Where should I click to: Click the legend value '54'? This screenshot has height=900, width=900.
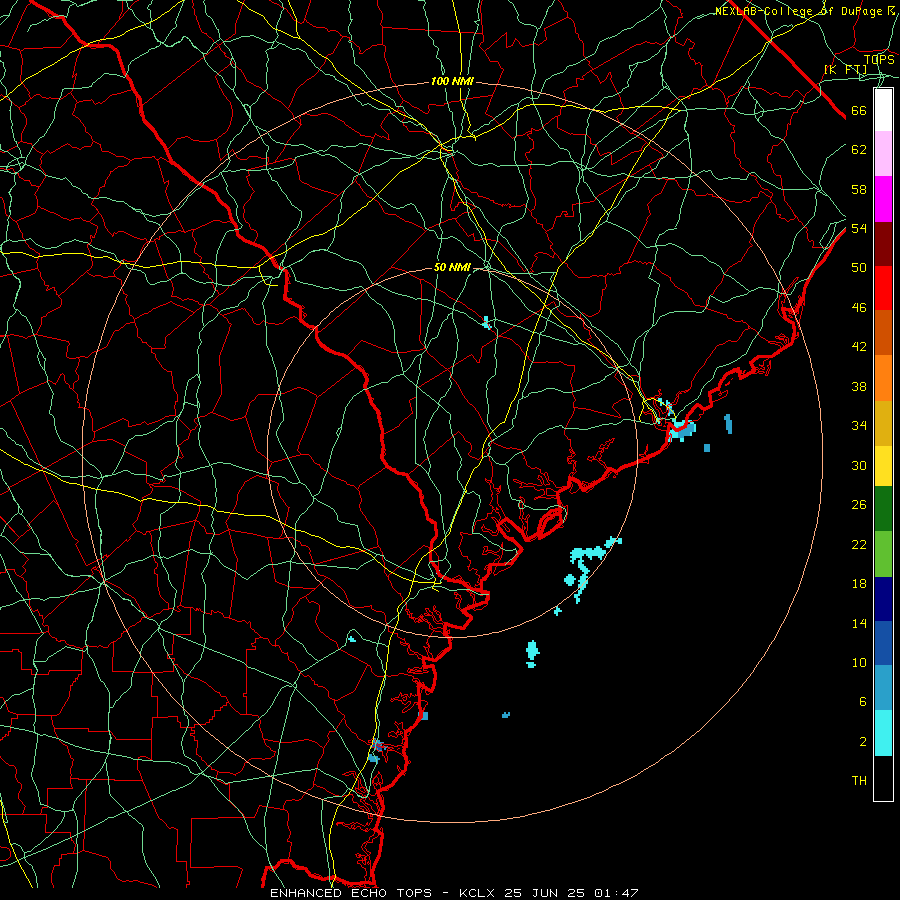click(859, 228)
